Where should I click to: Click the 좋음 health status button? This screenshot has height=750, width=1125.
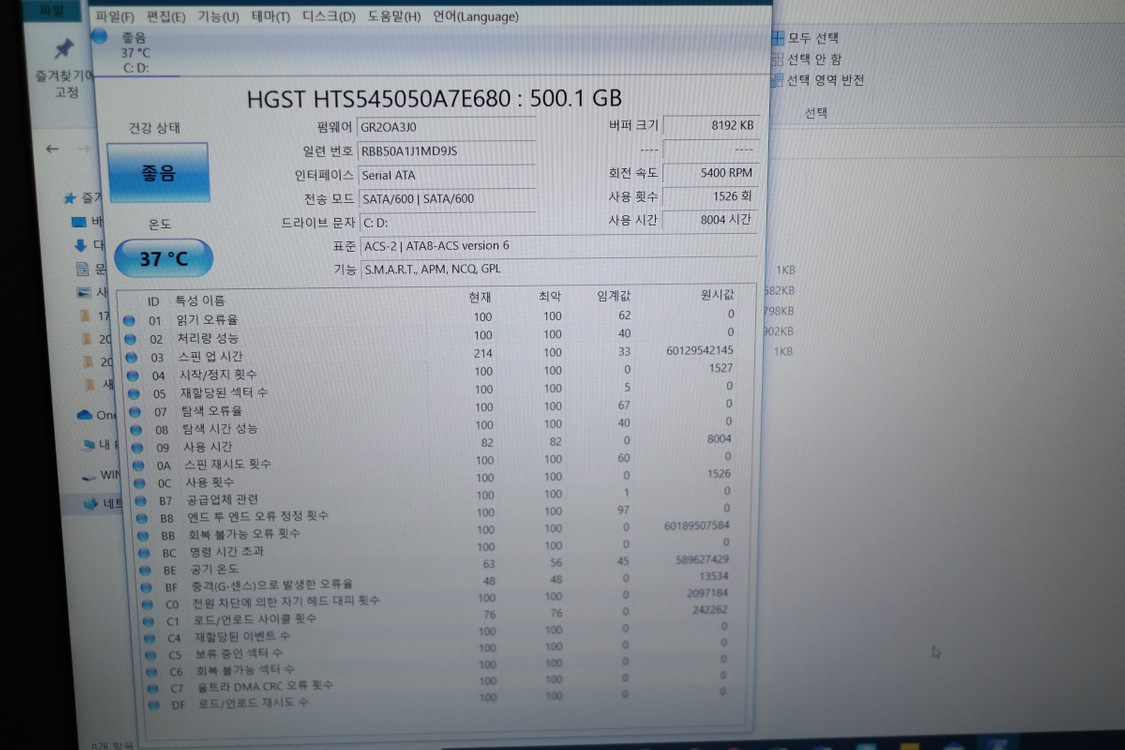click(158, 172)
